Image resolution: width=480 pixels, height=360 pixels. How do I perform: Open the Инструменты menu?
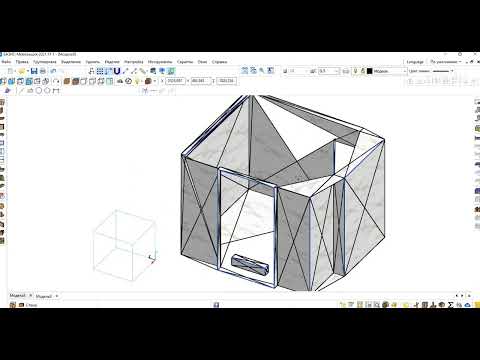tap(160, 62)
